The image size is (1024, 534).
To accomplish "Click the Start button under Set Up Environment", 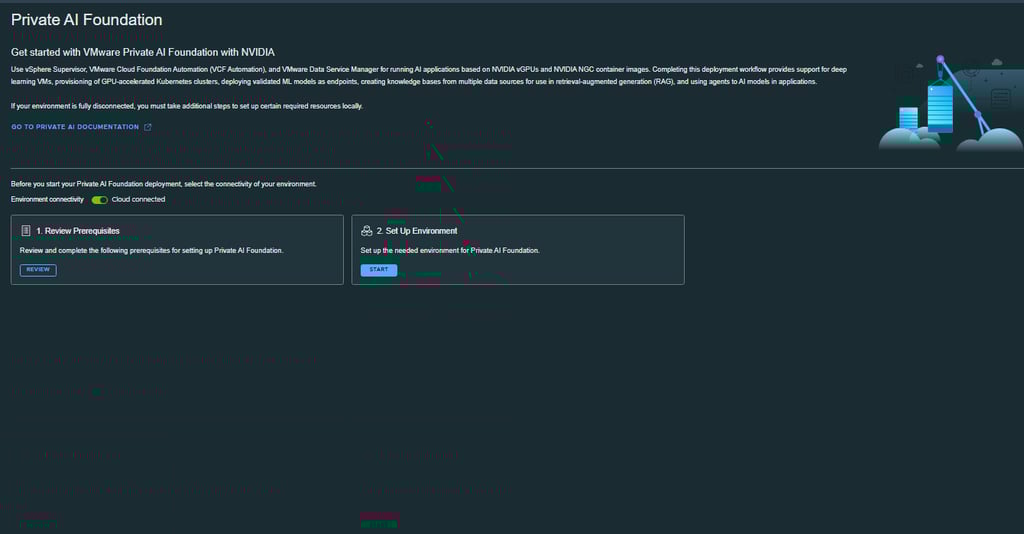I will (x=379, y=270).
